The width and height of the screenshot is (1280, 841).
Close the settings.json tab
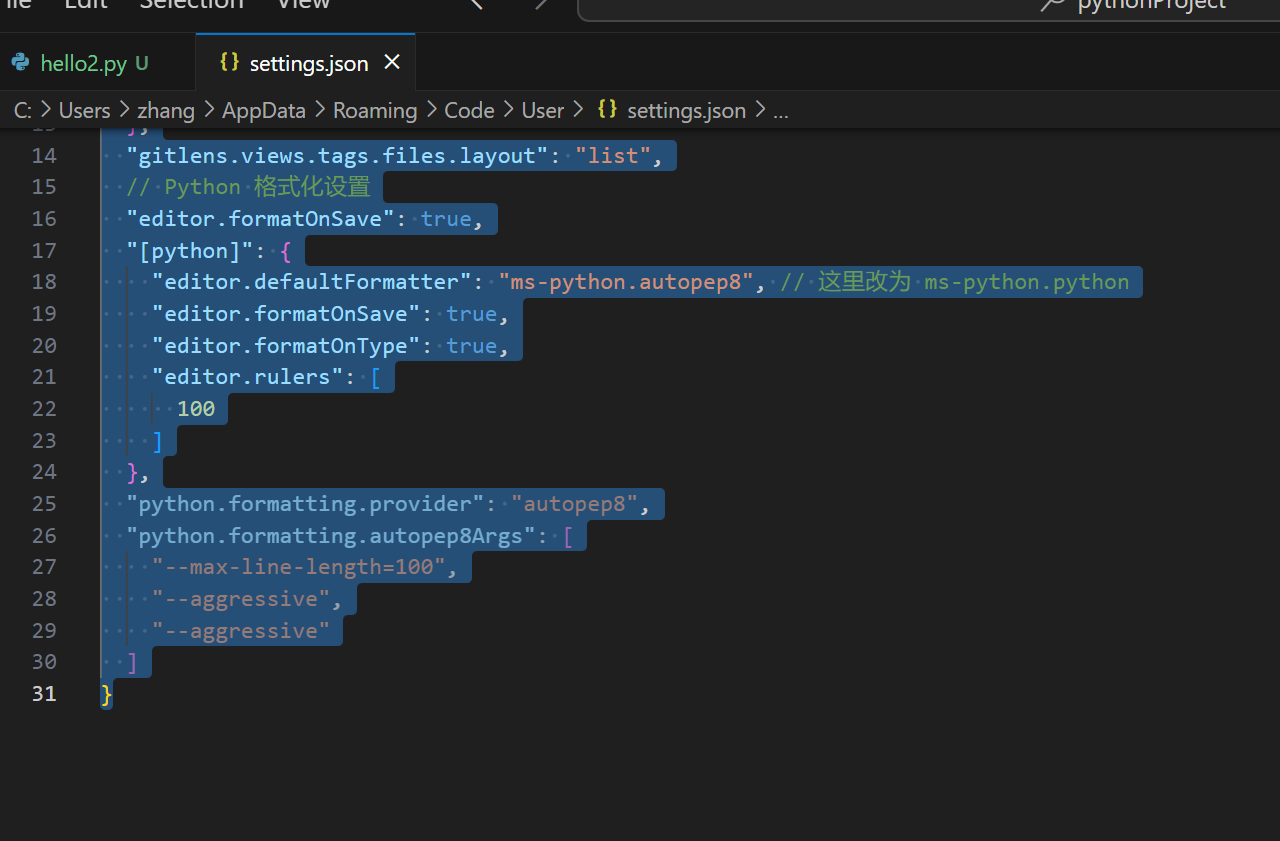point(391,62)
